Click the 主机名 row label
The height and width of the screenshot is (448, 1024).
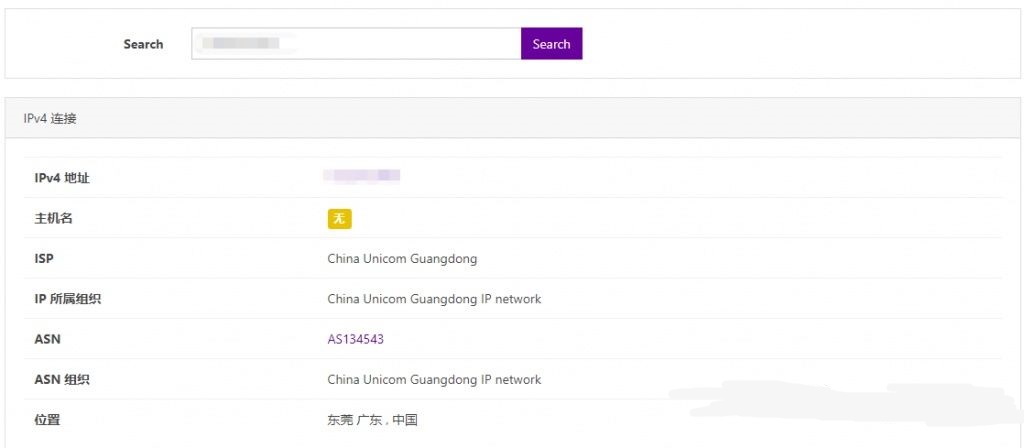54,218
